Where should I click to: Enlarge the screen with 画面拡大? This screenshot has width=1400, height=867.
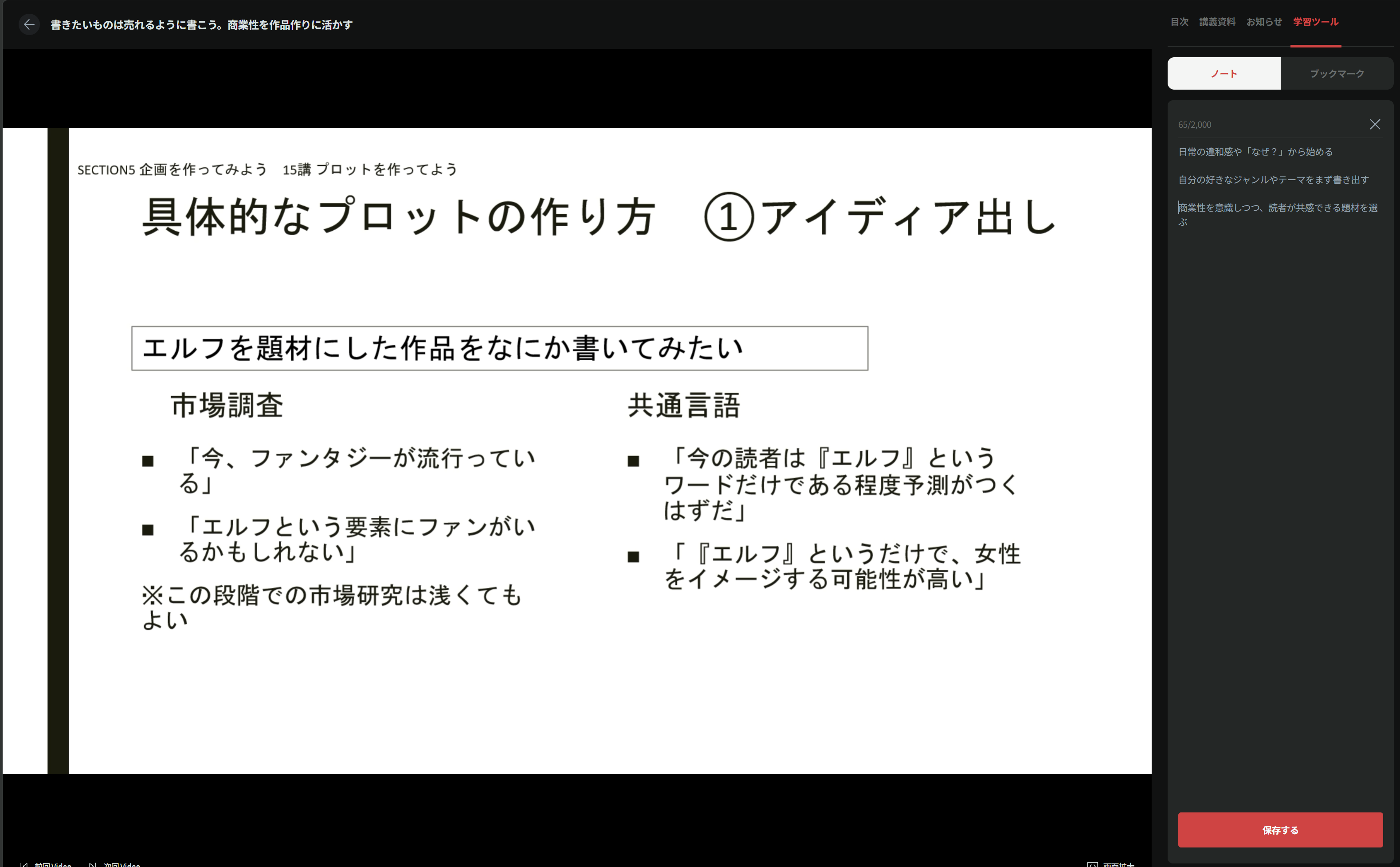pos(1110,864)
